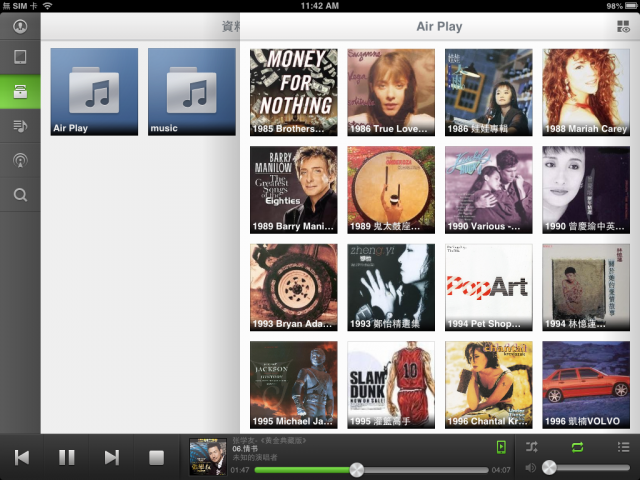Open the 1996 Chantal Kreviazuk album
Screen dimensions: 640x480
coord(489,385)
